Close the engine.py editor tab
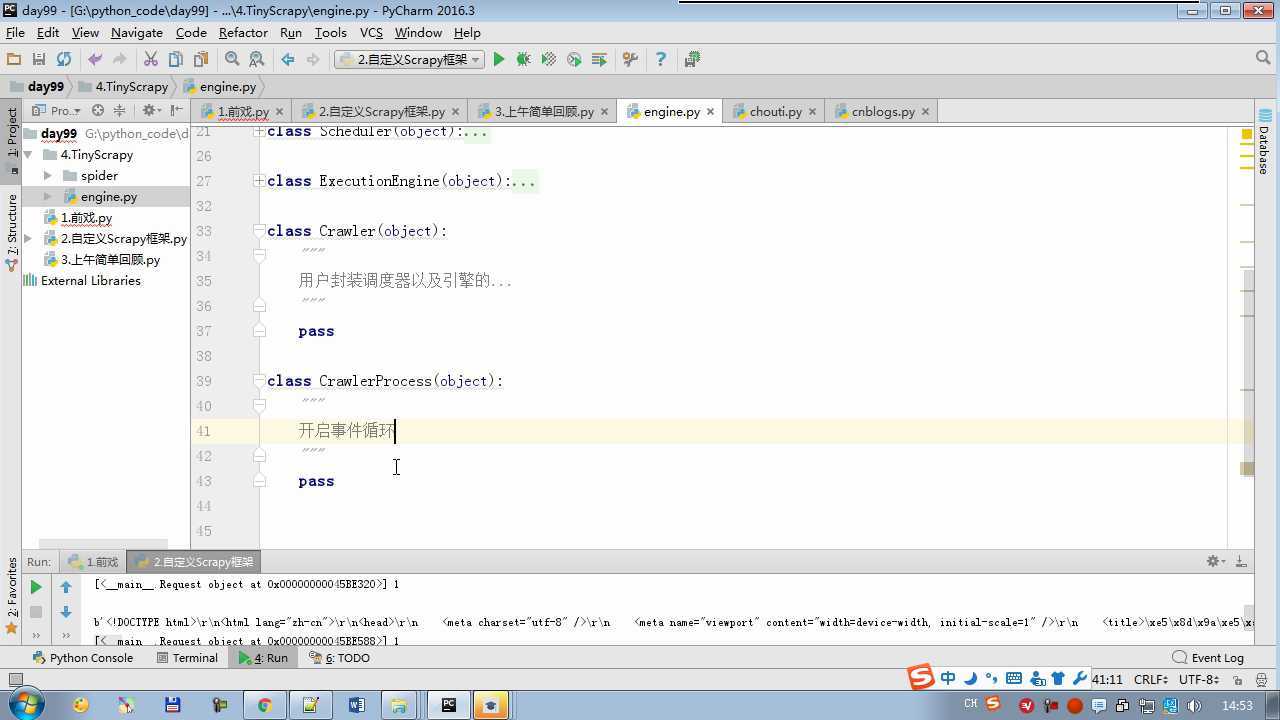This screenshot has width=1280, height=720. (711, 112)
